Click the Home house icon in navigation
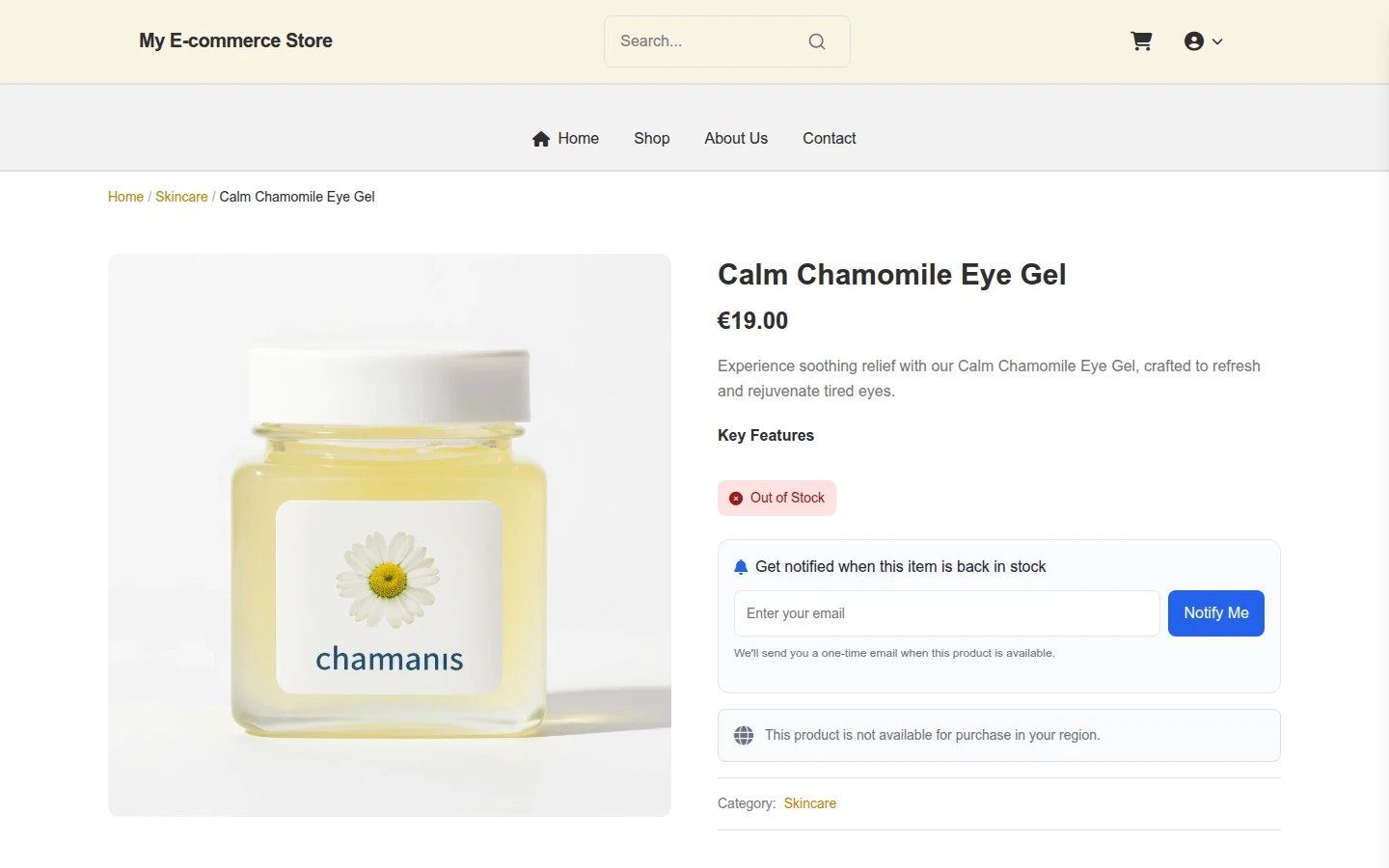 coord(541,139)
